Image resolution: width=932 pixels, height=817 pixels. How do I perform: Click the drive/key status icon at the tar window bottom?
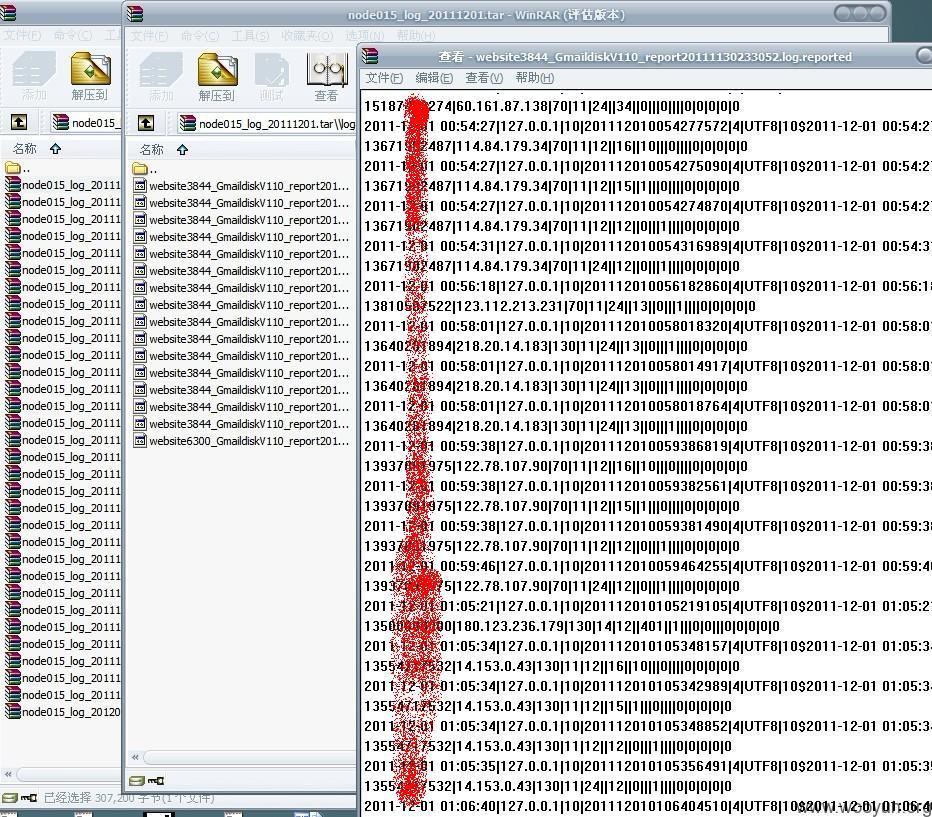pos(146,781)
